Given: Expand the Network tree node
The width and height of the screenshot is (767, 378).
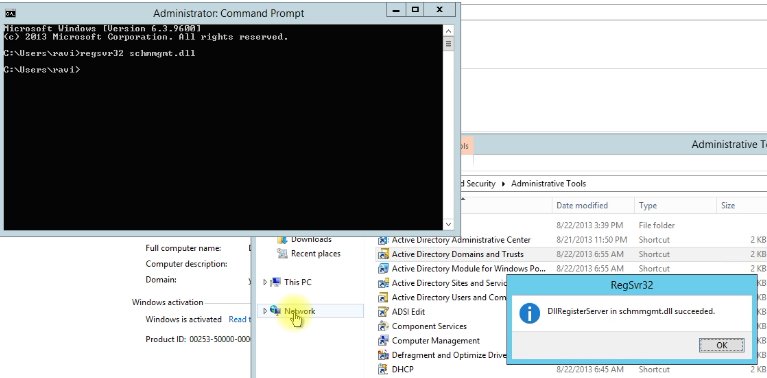Looking at the screenshot, I should coord(265,311).
